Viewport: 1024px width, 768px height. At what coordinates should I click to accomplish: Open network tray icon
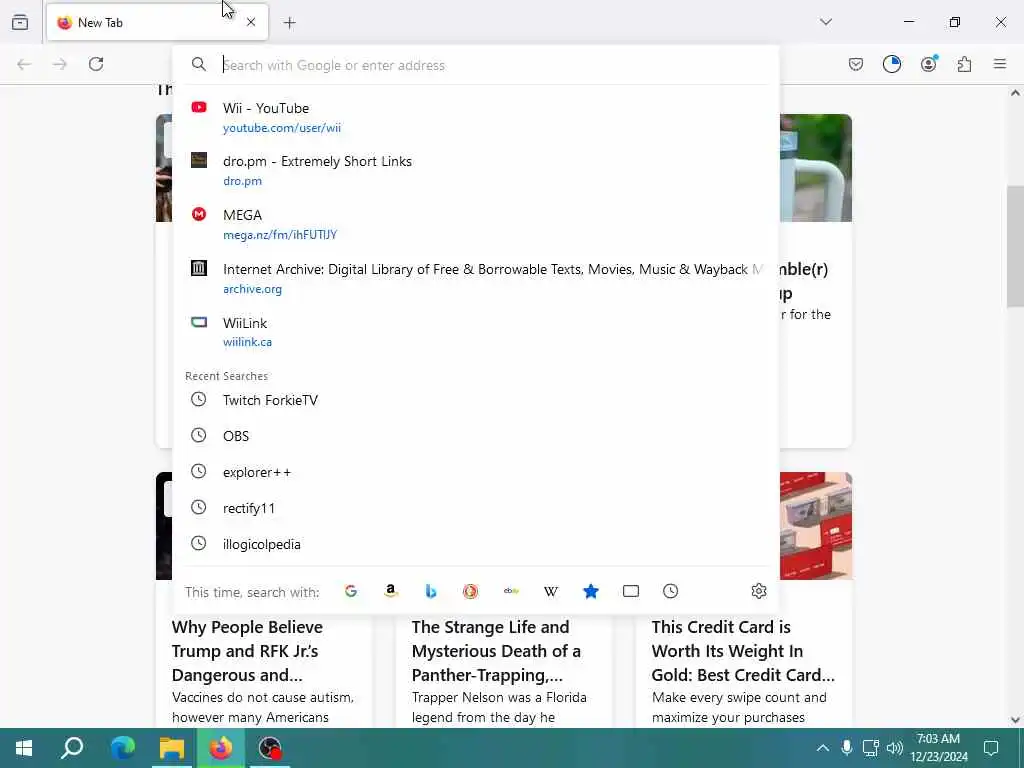(871, 748)
